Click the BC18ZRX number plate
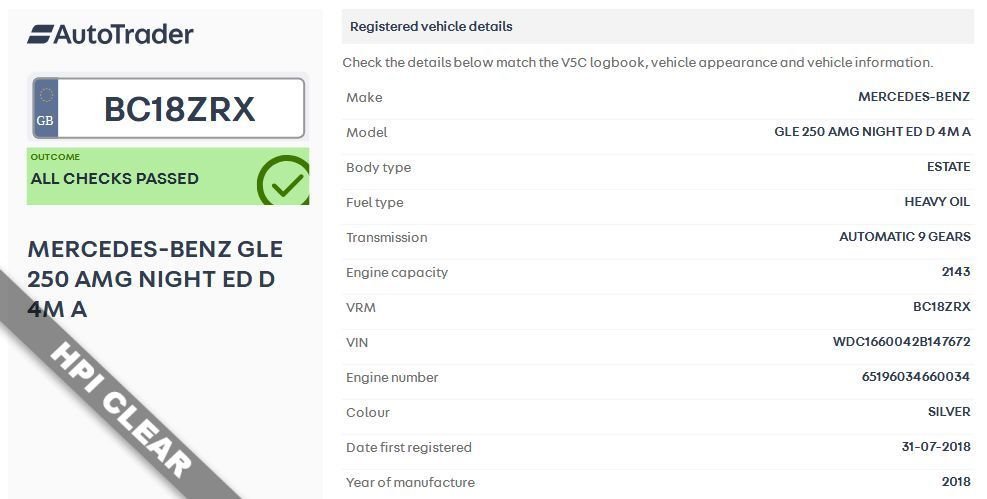The height and width of the screenshot is (499, 987). point(169,108)
